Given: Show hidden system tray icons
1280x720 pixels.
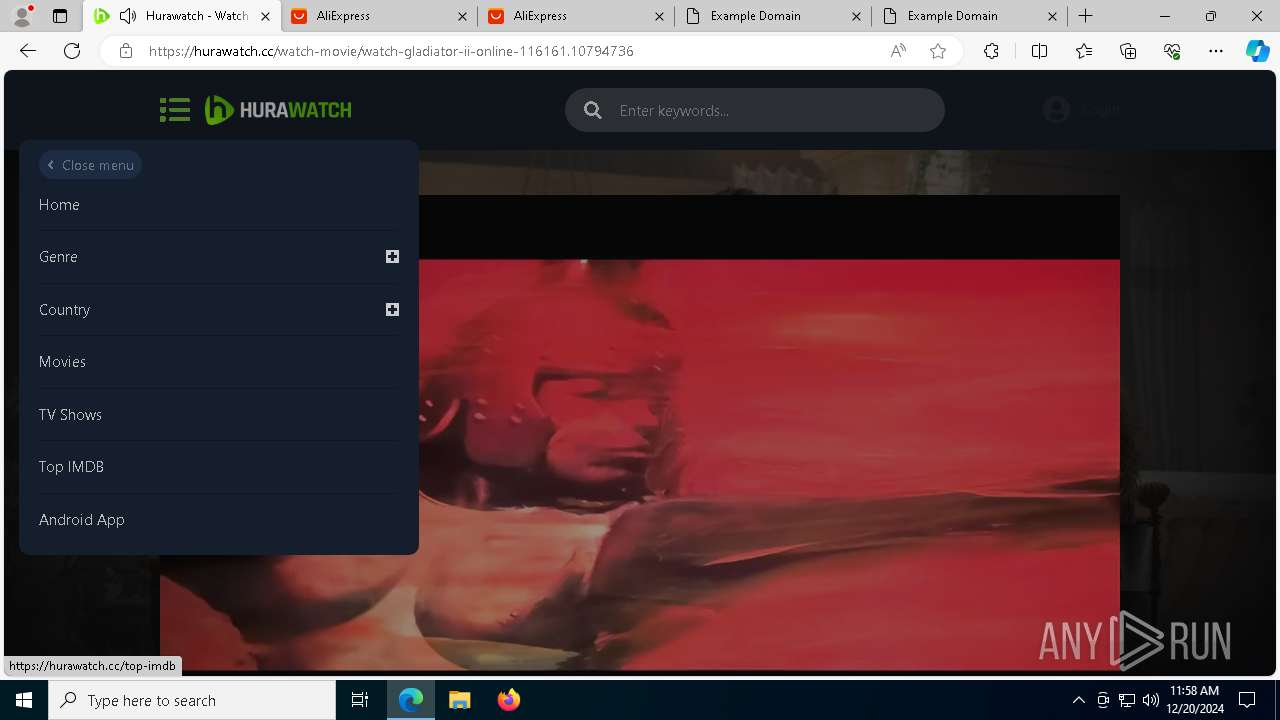Looking at the screenshot, I should (x=1078, y=700).
